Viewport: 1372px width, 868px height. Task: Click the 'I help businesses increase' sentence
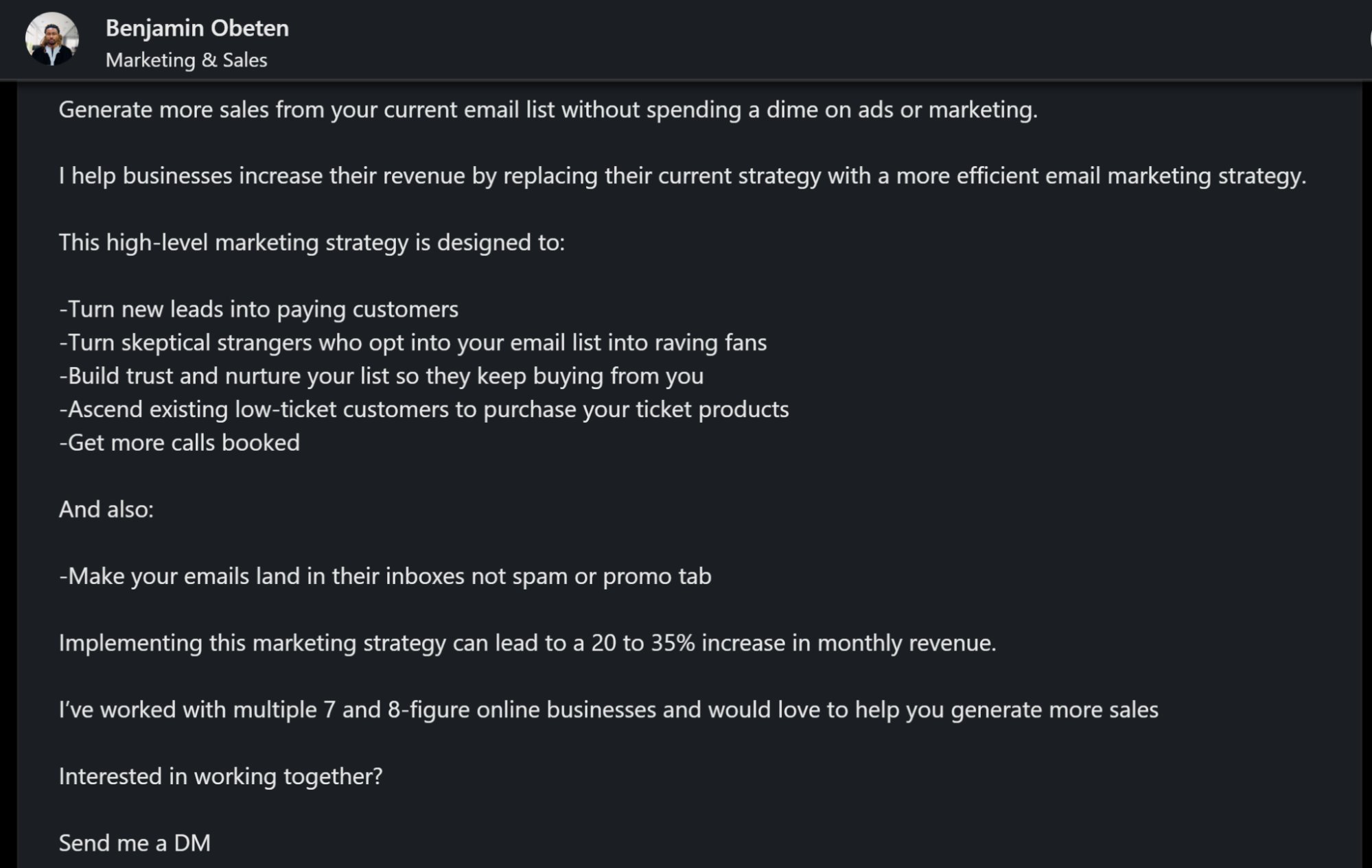point(682,176)
